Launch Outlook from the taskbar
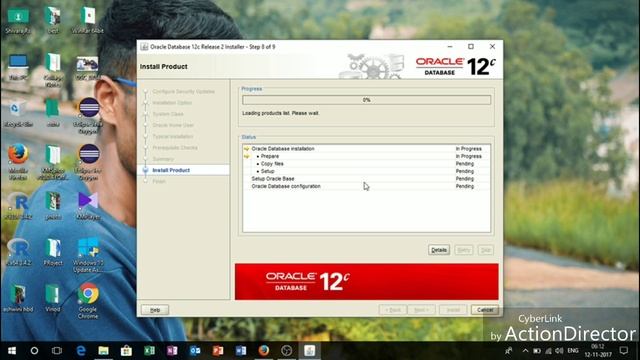The image size is (640, 360). point(195,351)
